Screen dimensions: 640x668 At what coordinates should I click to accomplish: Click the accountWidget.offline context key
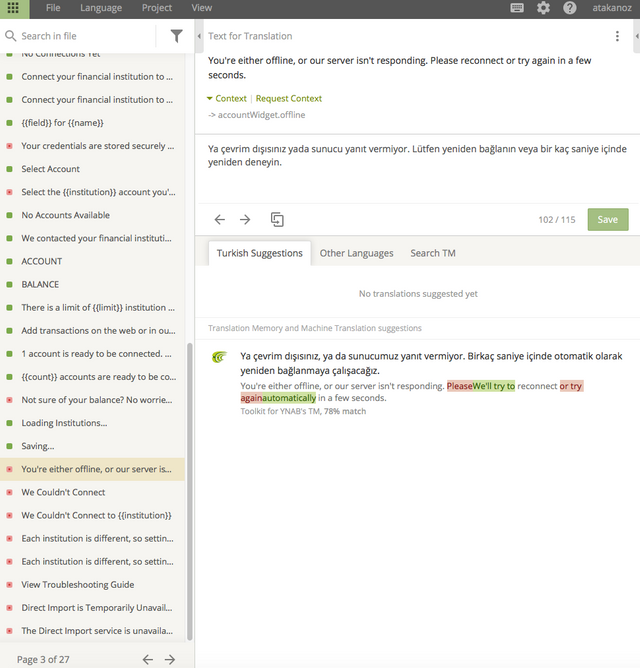pyautogui.click(x=261, y=115)
